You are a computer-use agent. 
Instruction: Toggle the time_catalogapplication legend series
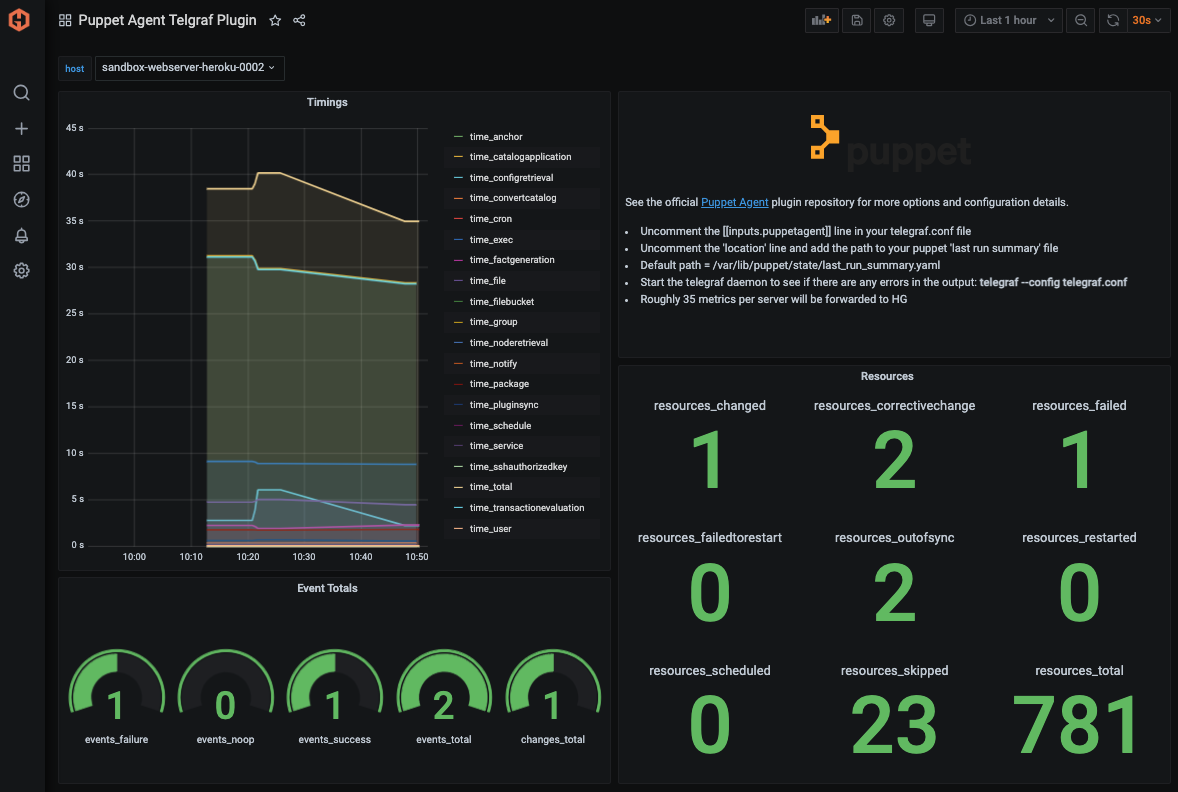[x=520, y=157]
